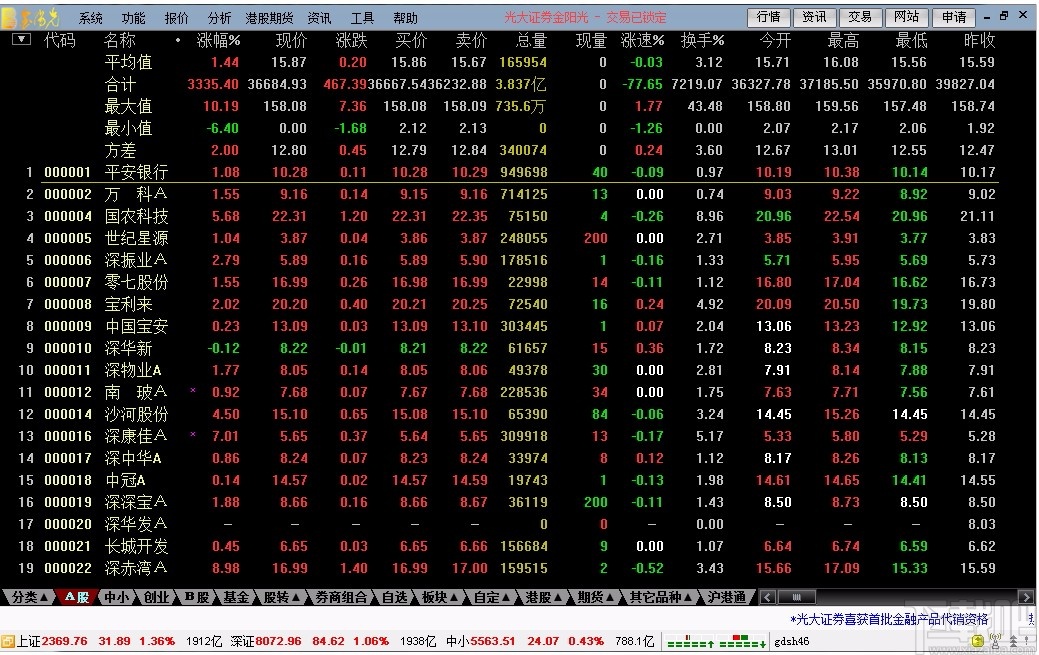Screen dimensions: 1039x655
Task: Switch to the 创业 tab
Action: tap(156, 597)
